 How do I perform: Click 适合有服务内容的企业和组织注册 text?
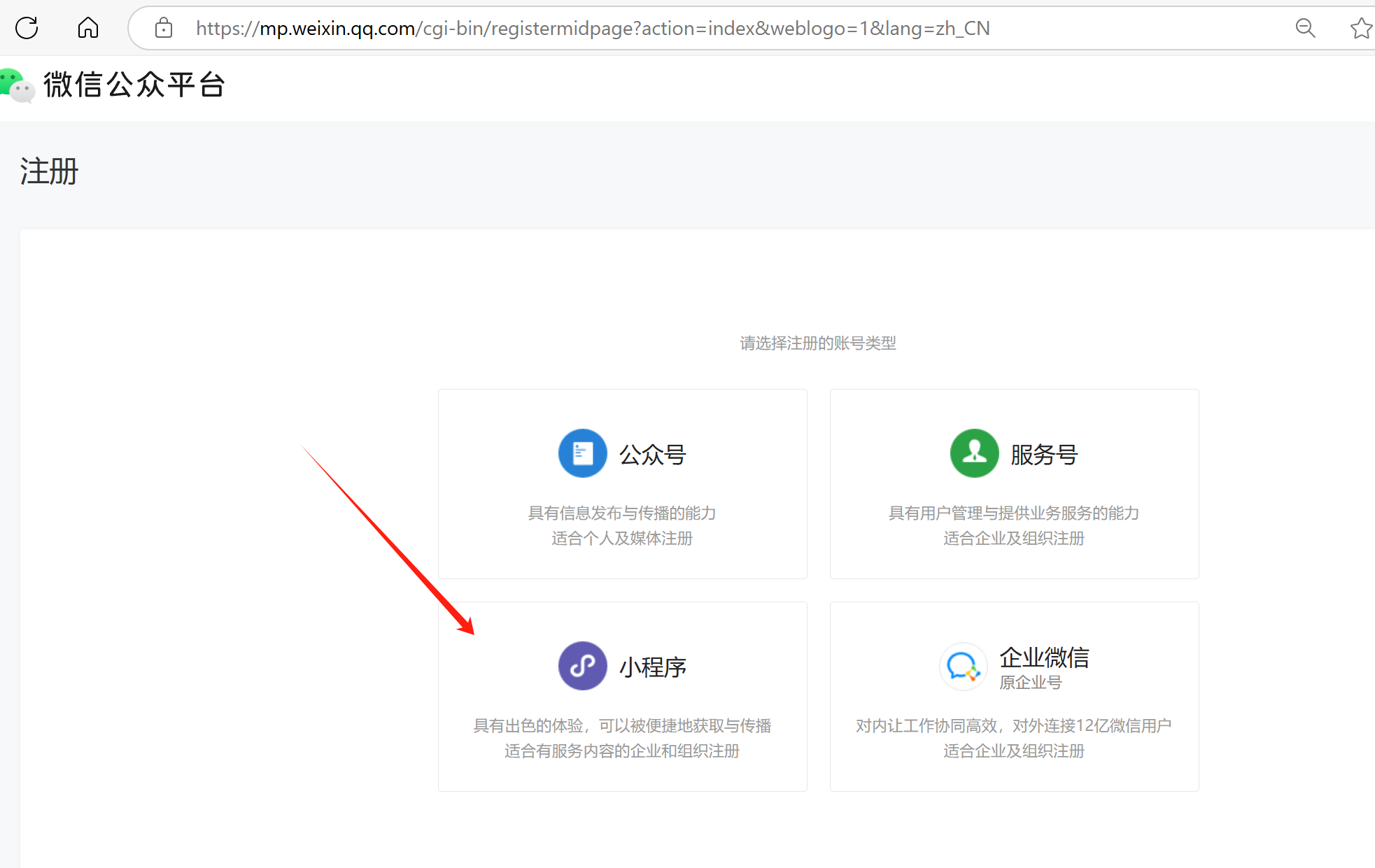click(x=622, y=751)
